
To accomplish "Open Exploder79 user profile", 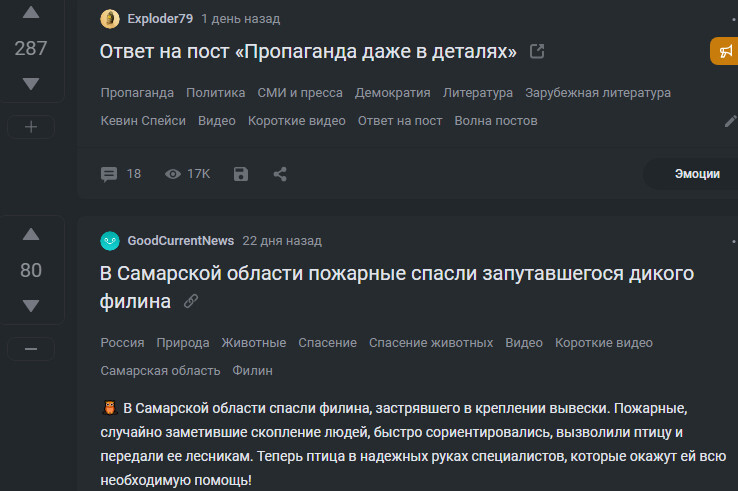I will [160, 19].
